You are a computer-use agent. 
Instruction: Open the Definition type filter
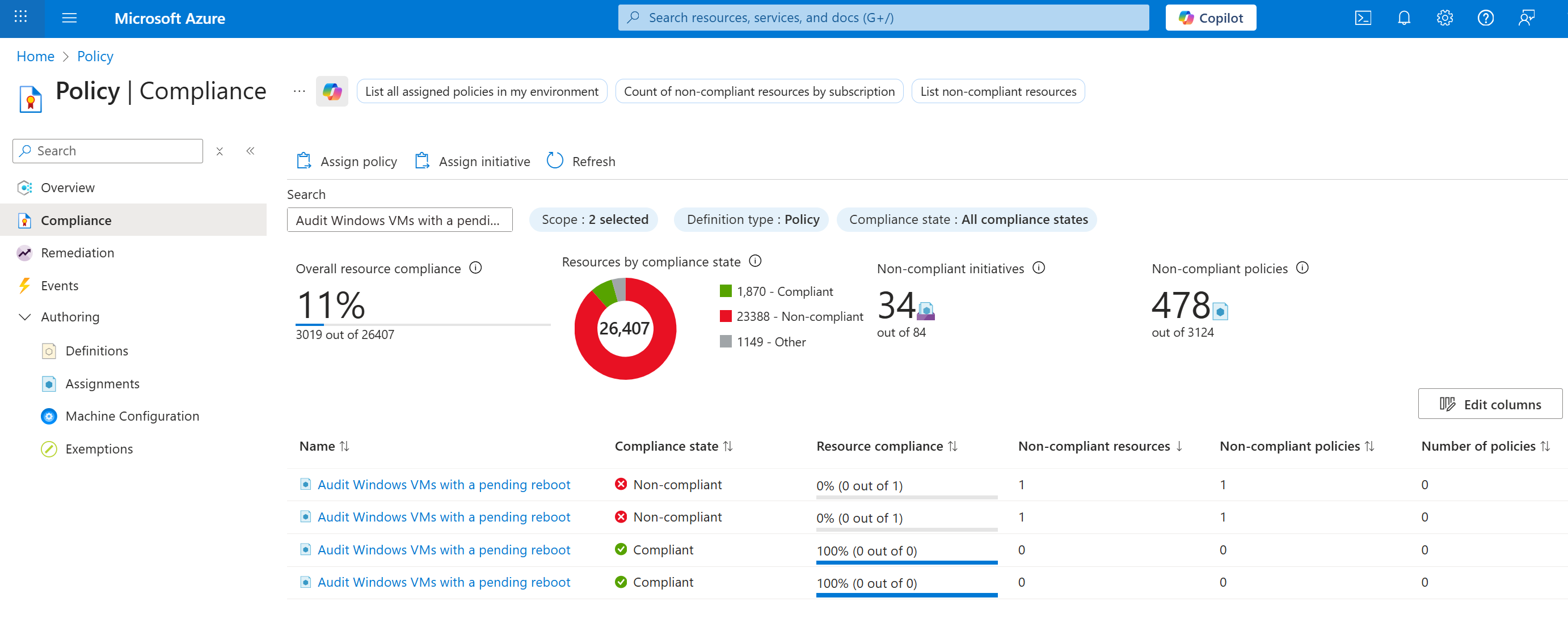point(752,219)
